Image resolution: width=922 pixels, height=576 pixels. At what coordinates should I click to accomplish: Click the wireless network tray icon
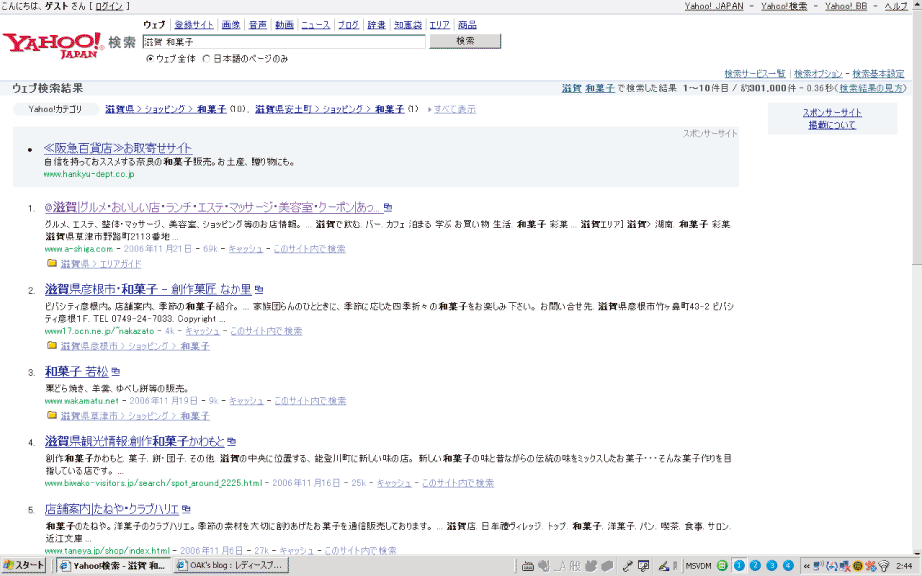click(x=884, y=566)
